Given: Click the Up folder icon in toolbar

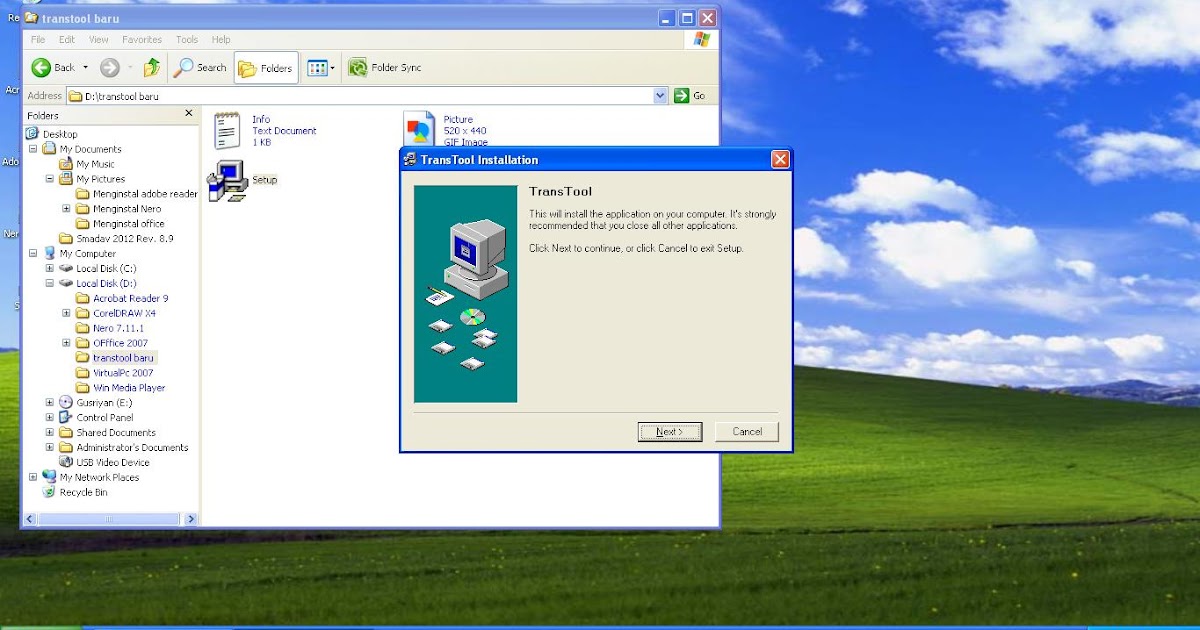Looking at the screenshot, I should [x=151, y=68].
